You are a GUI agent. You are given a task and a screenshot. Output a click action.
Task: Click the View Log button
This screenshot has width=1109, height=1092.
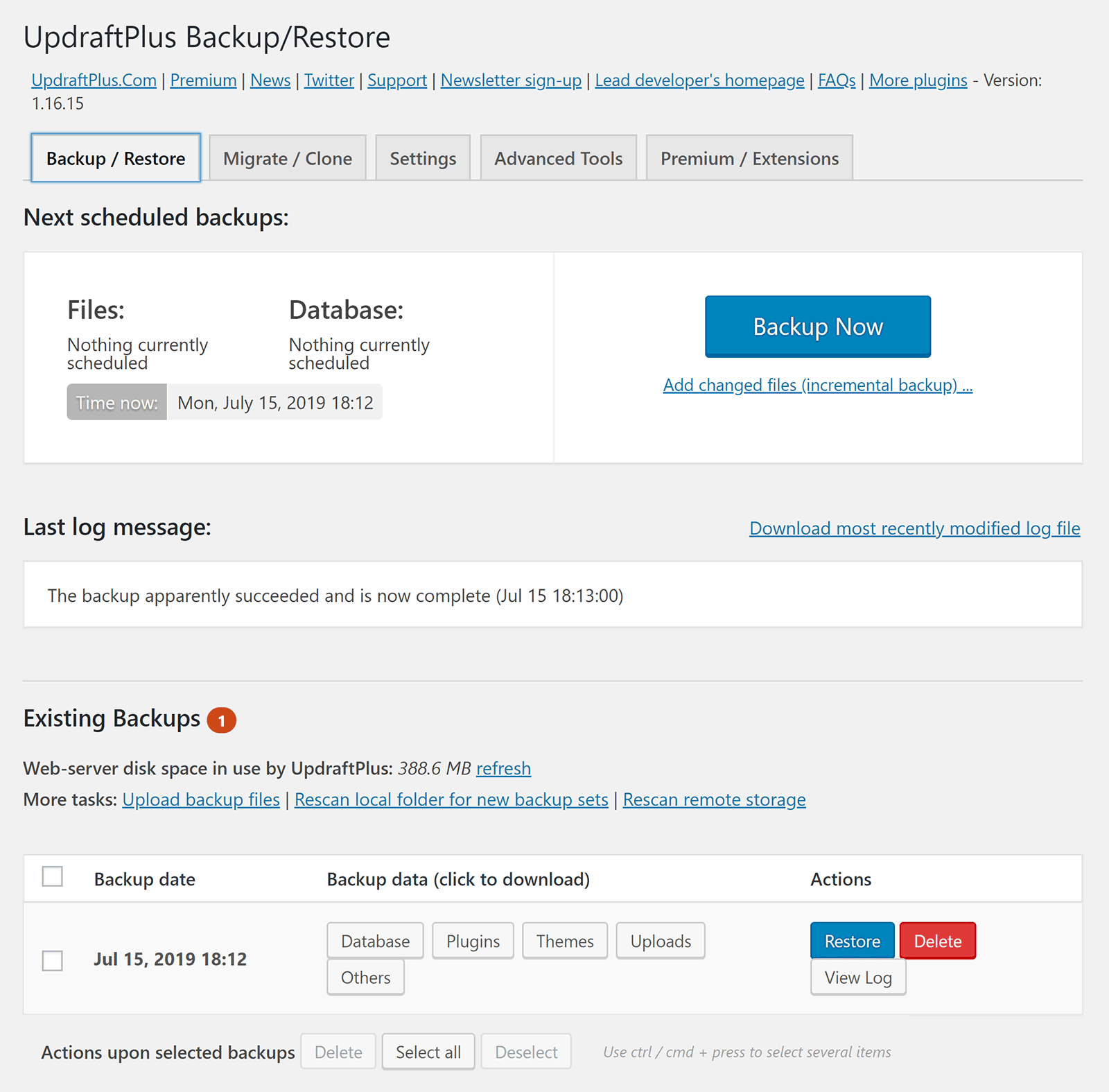(858, 977)
